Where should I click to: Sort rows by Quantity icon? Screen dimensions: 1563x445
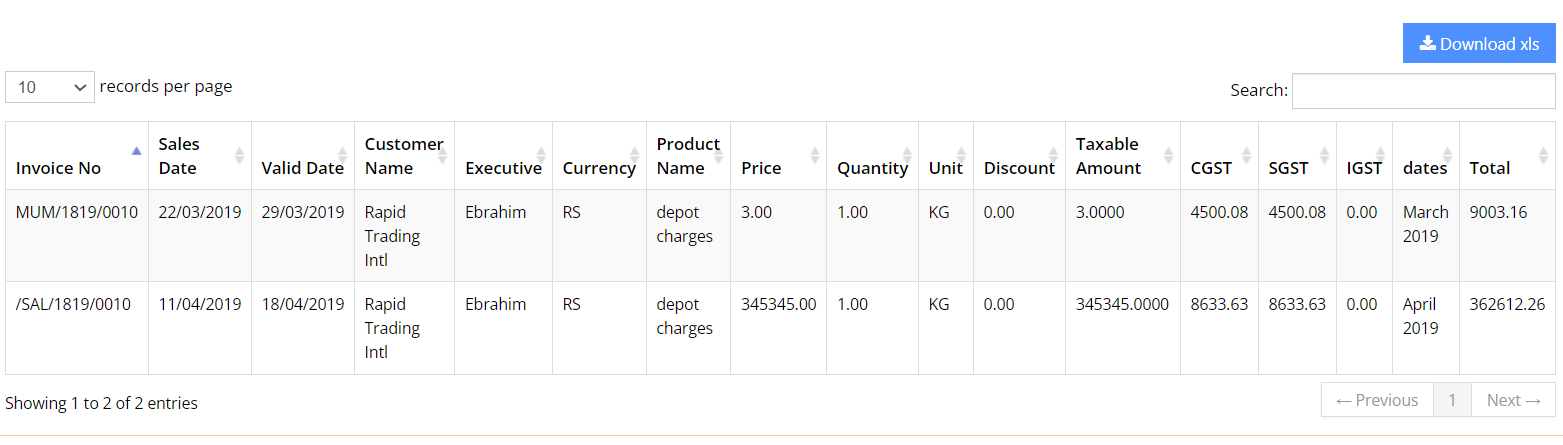(x=906, y=155)
